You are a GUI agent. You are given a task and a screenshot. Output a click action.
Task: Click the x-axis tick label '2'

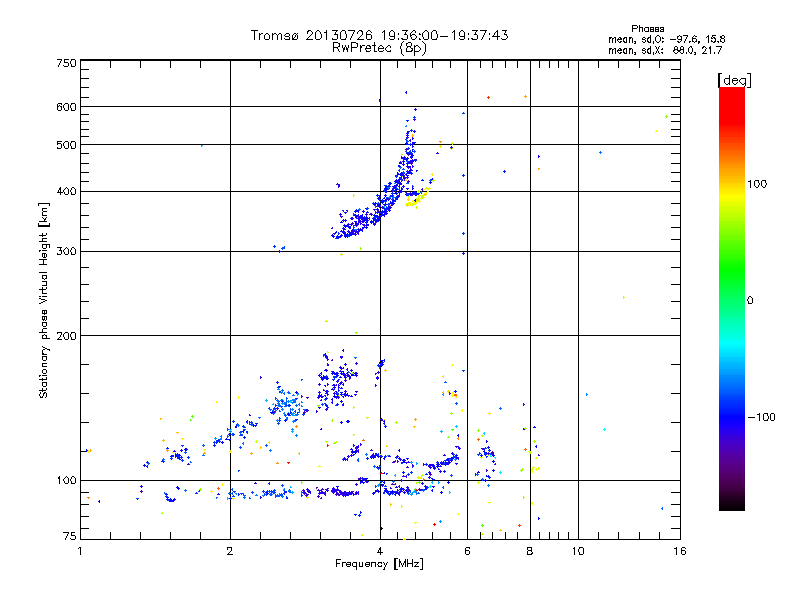(230, 551)
